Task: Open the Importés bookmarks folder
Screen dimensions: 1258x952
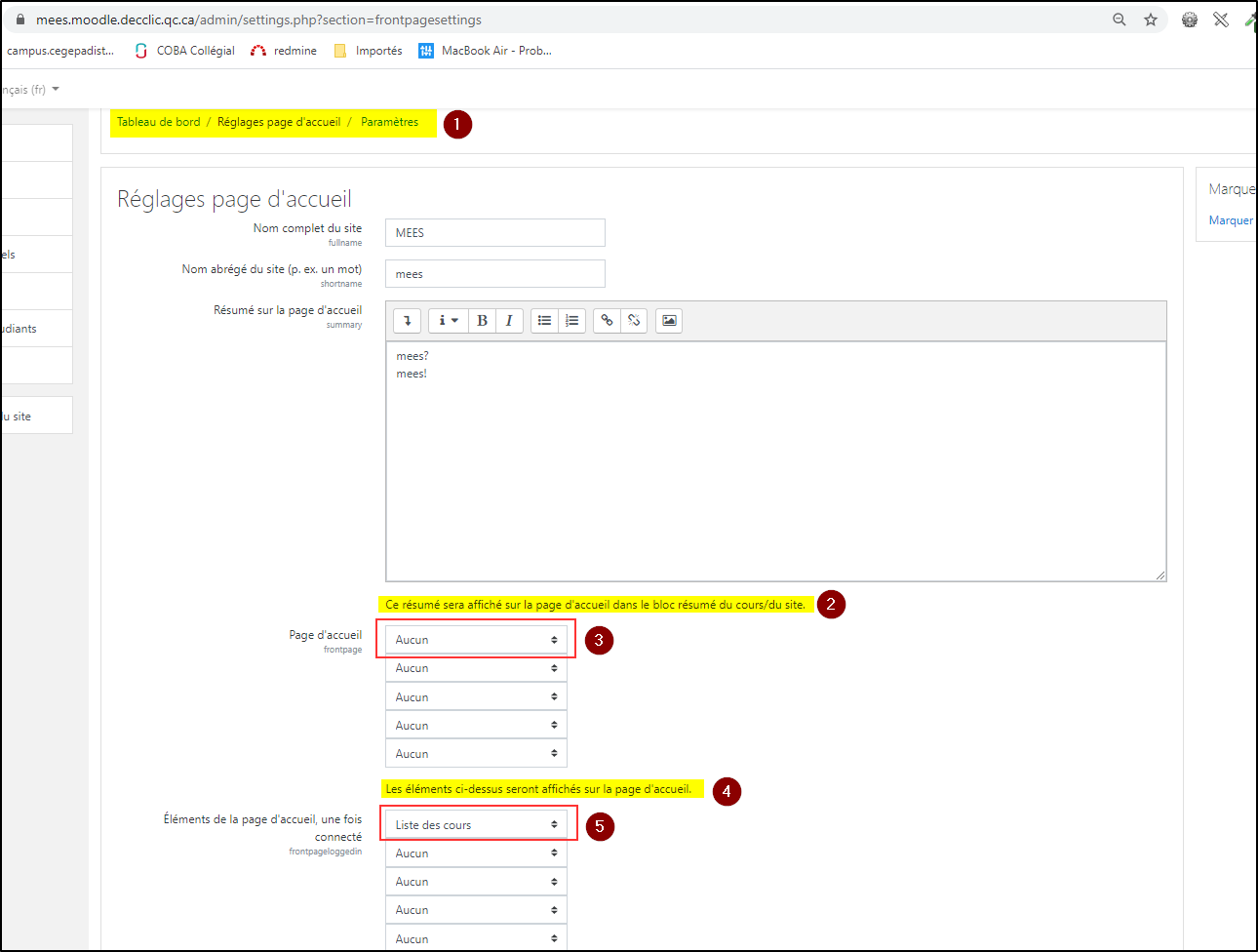Action: point(368,51)
